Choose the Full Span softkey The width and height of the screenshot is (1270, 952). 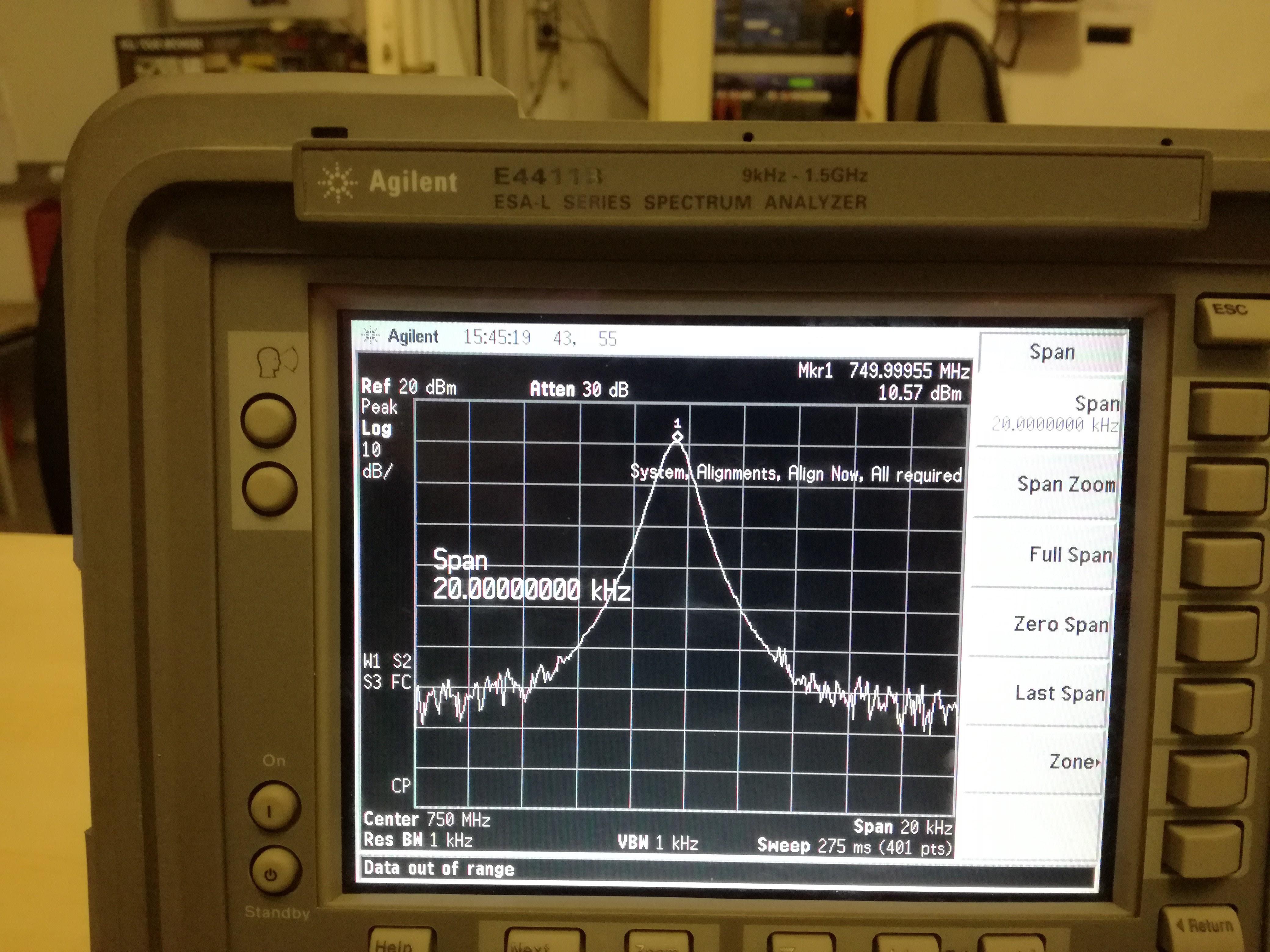[1071, 554]
